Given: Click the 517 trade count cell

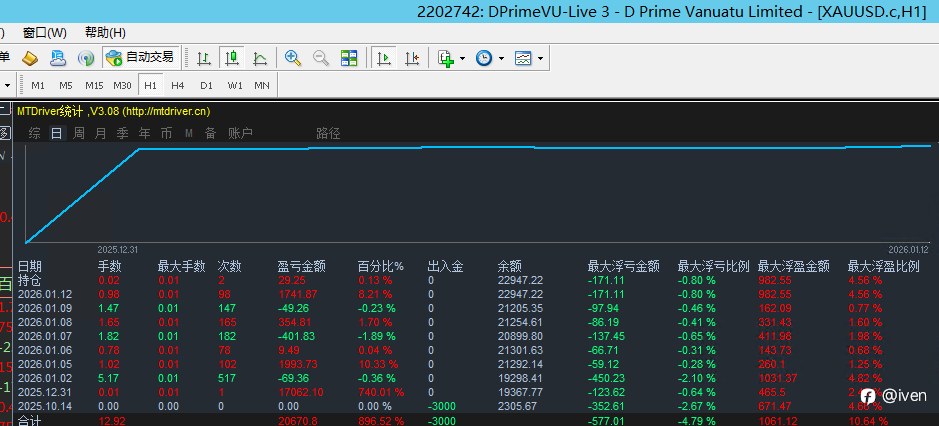Looking at the screenshot, I should [226, 378].
